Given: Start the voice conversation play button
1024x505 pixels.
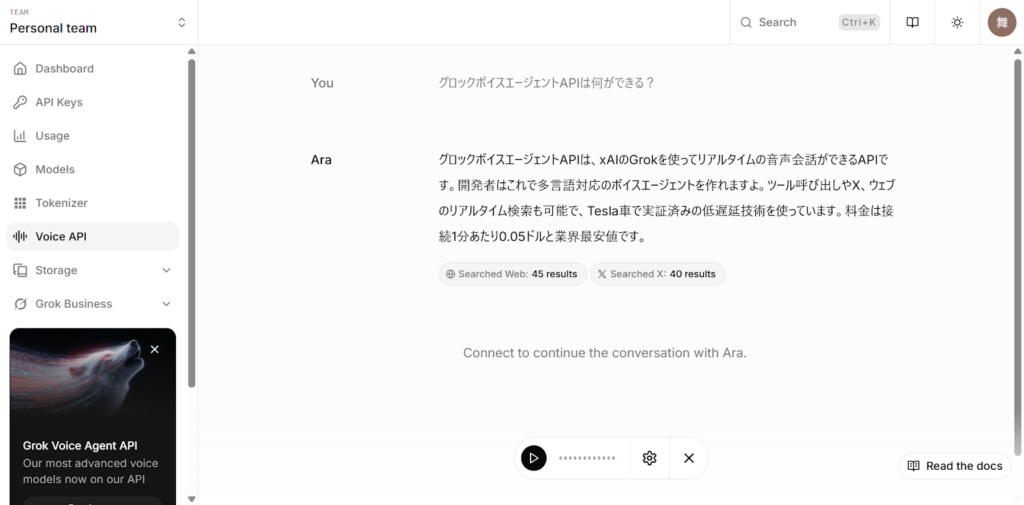Looking at the screenshot, I should click(x=534, y=458).
